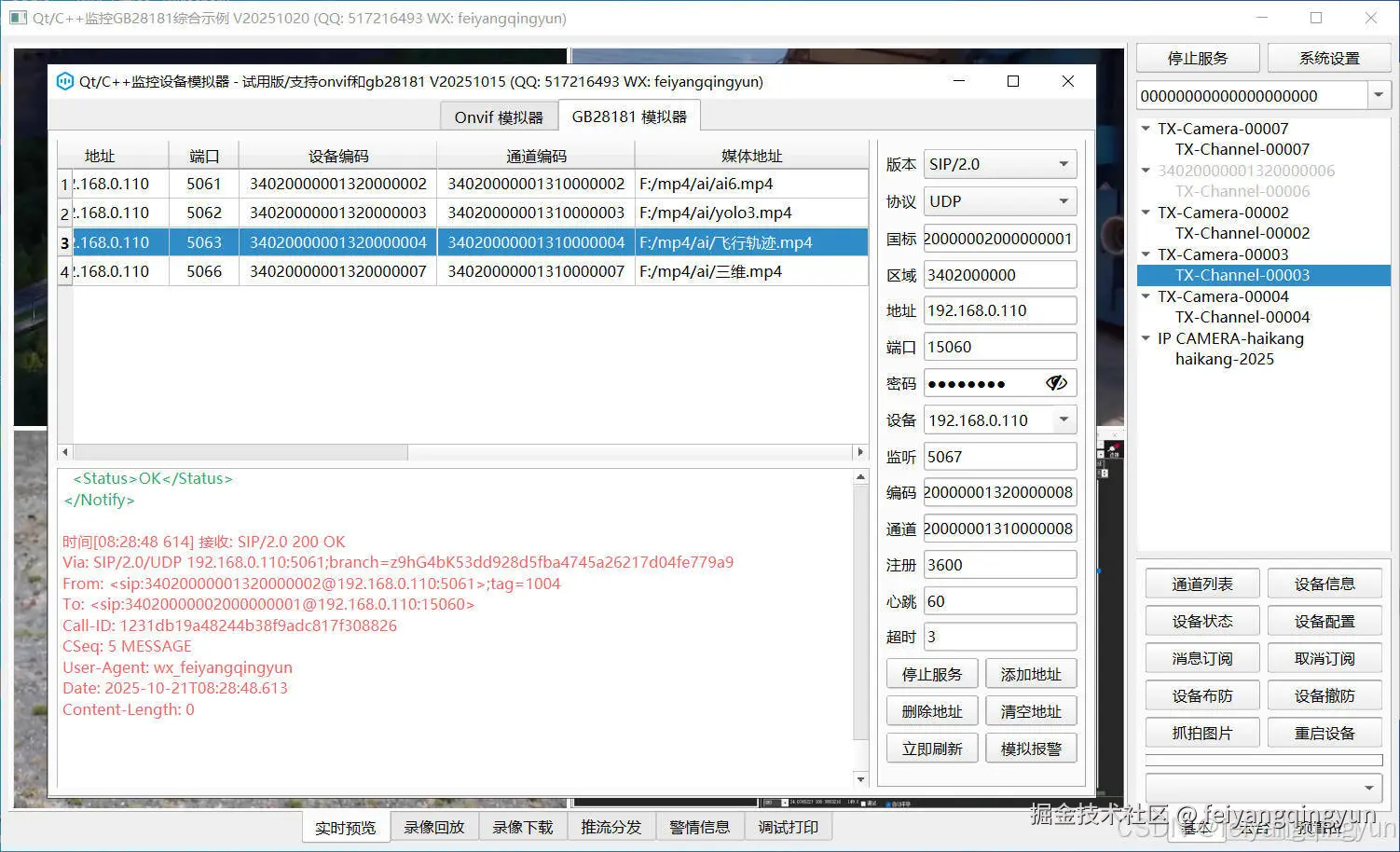1400x852 pixels.
Task: Select TX-Channel-00007 in the device tree
Action: click(x=1242, y=149)
